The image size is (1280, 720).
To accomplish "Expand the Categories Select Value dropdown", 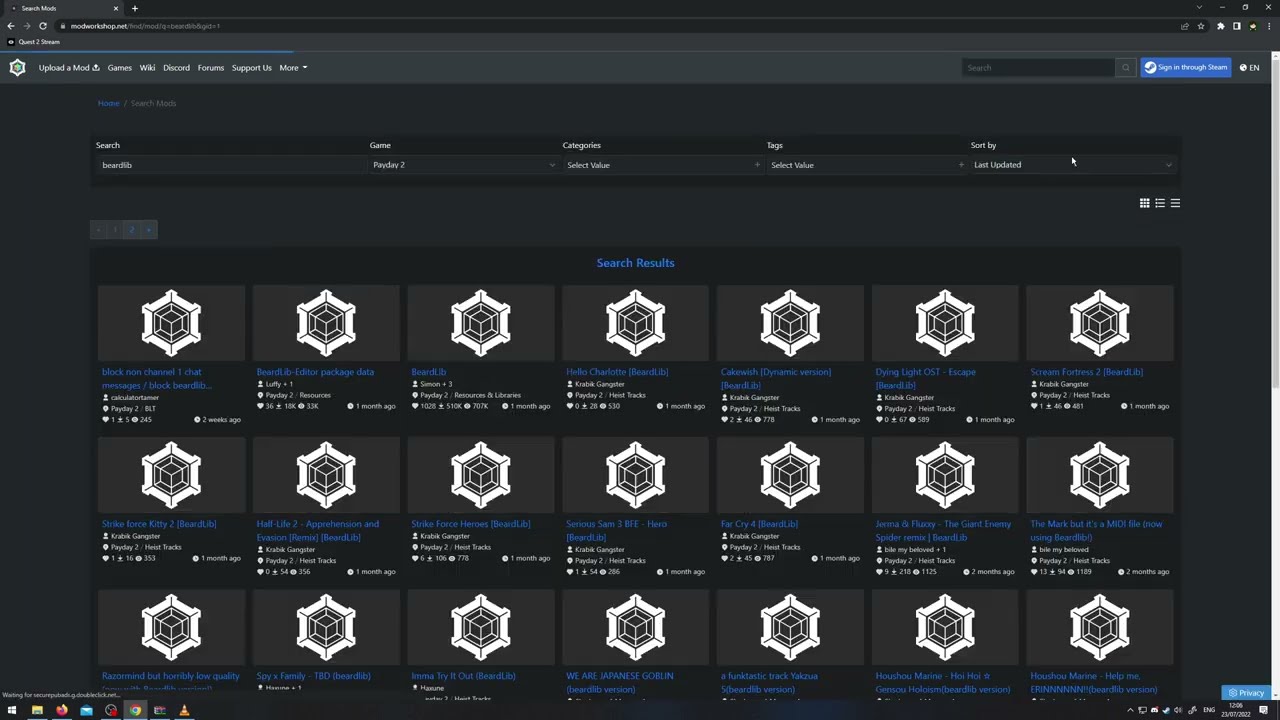I will 663,165.
